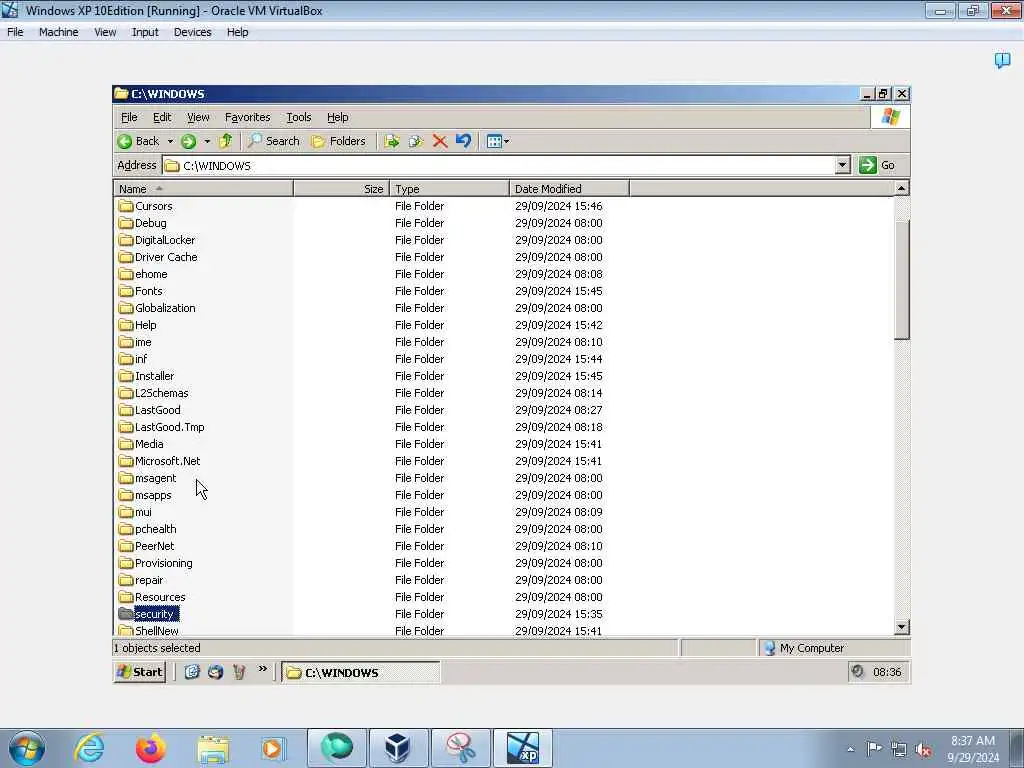This screenshot has width=1024, height=768.
Task: Open the Explorer View menu
Action: 198,118
